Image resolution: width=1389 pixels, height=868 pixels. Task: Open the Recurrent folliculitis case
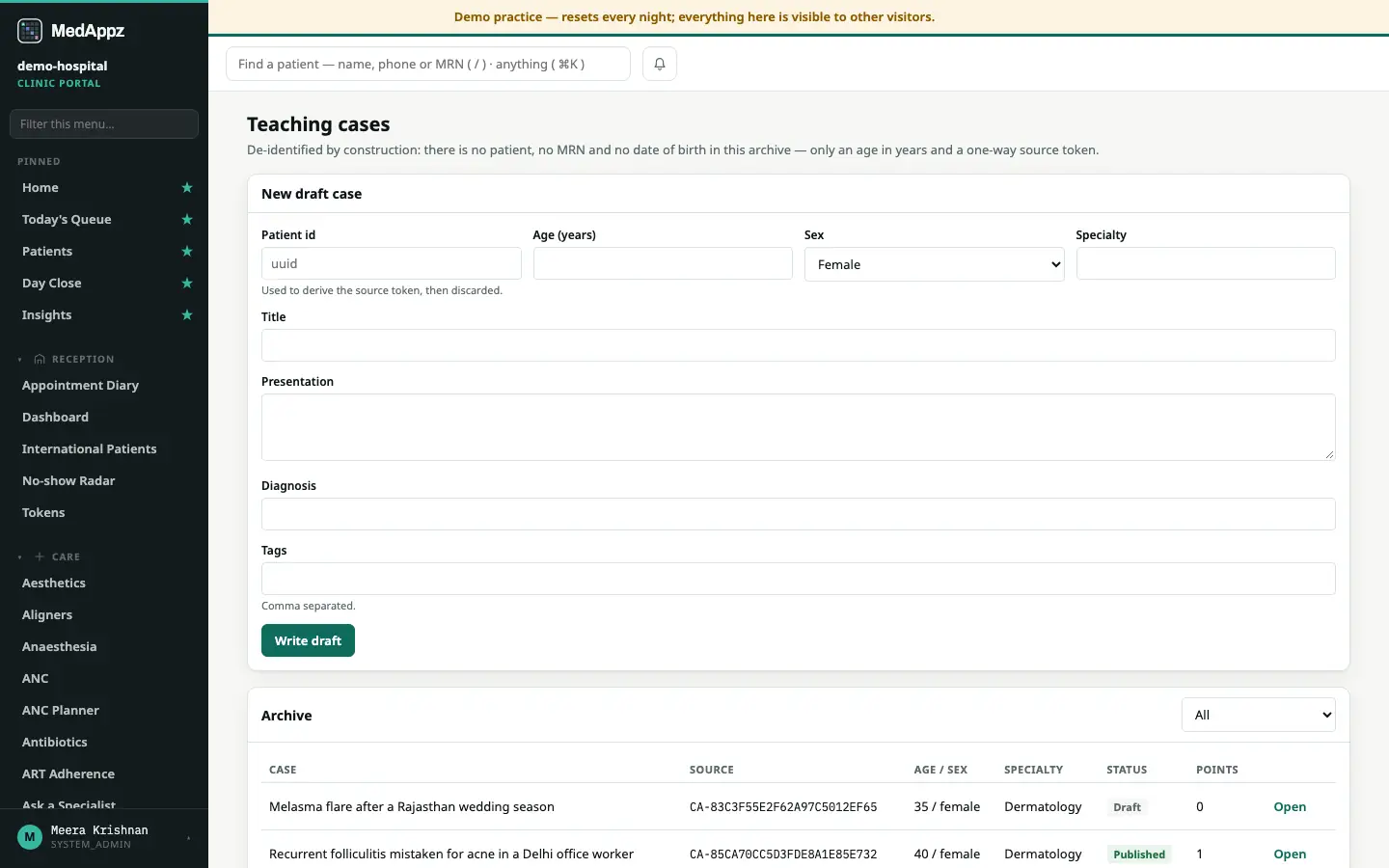point(1290,854)
